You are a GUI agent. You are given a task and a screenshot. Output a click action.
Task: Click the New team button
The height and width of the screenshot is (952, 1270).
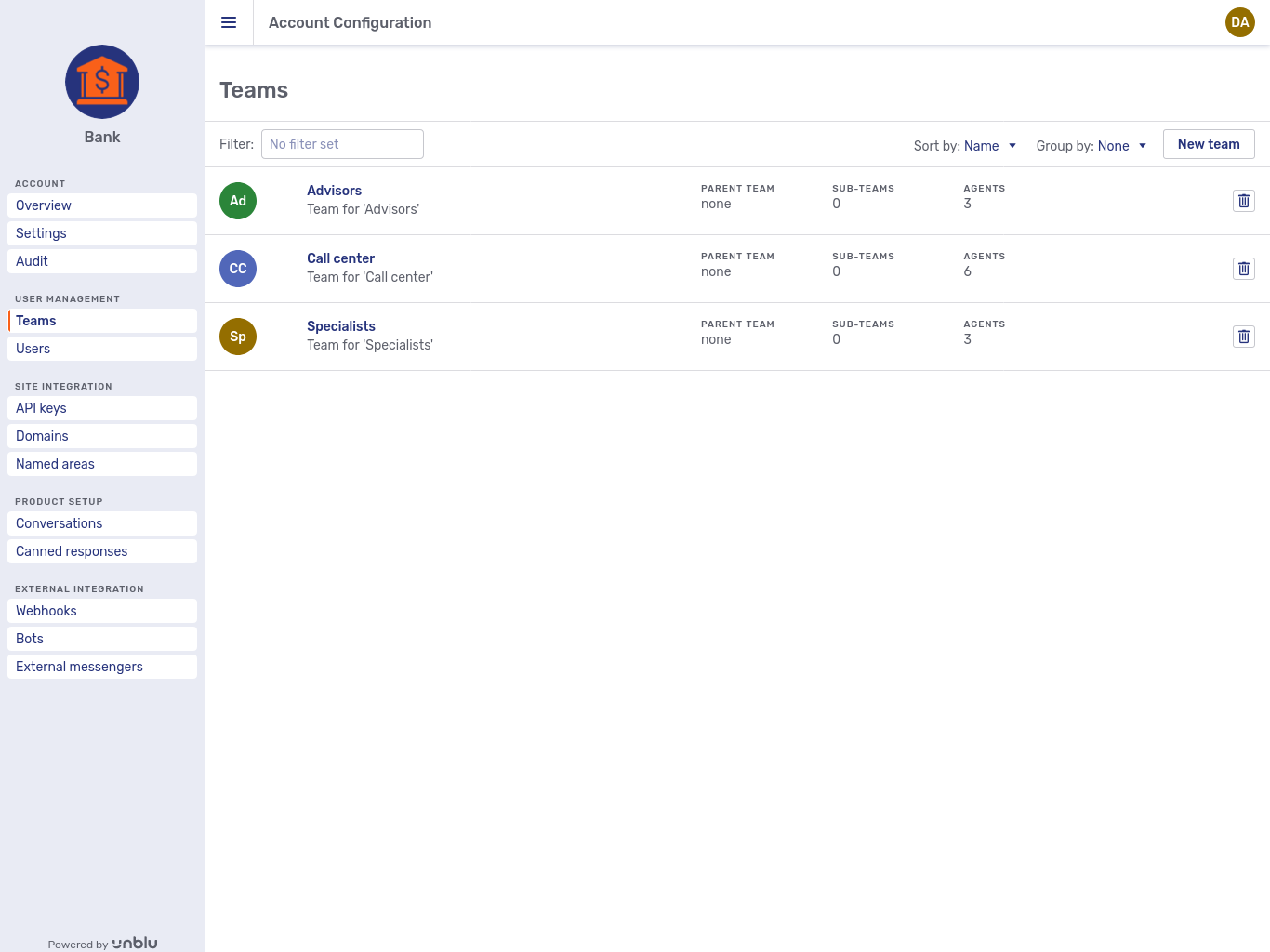pyautogui.click(x=1209, y=143)
